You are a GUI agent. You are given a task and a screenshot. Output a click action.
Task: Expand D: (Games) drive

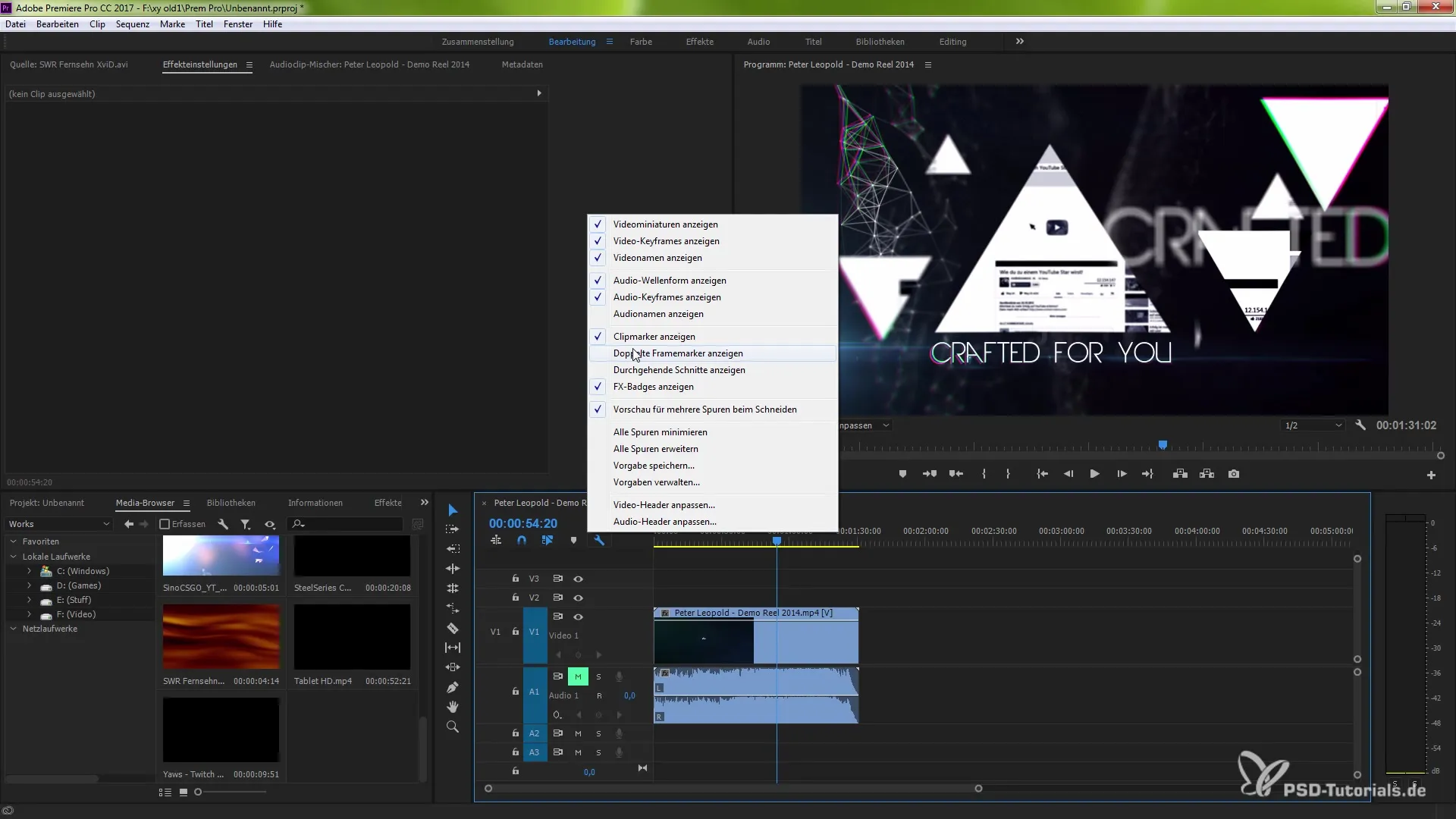pyautogui.click(x=29, y=585)
